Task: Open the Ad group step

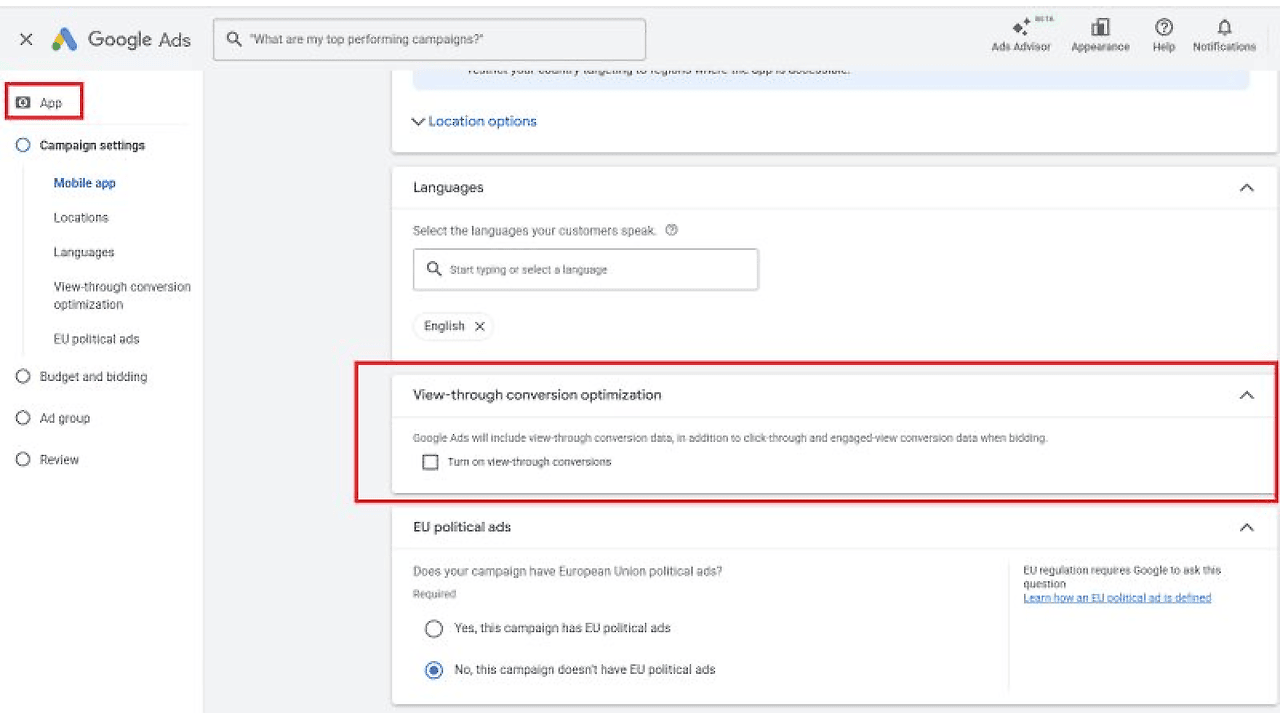Action: (x=65, y=418)
